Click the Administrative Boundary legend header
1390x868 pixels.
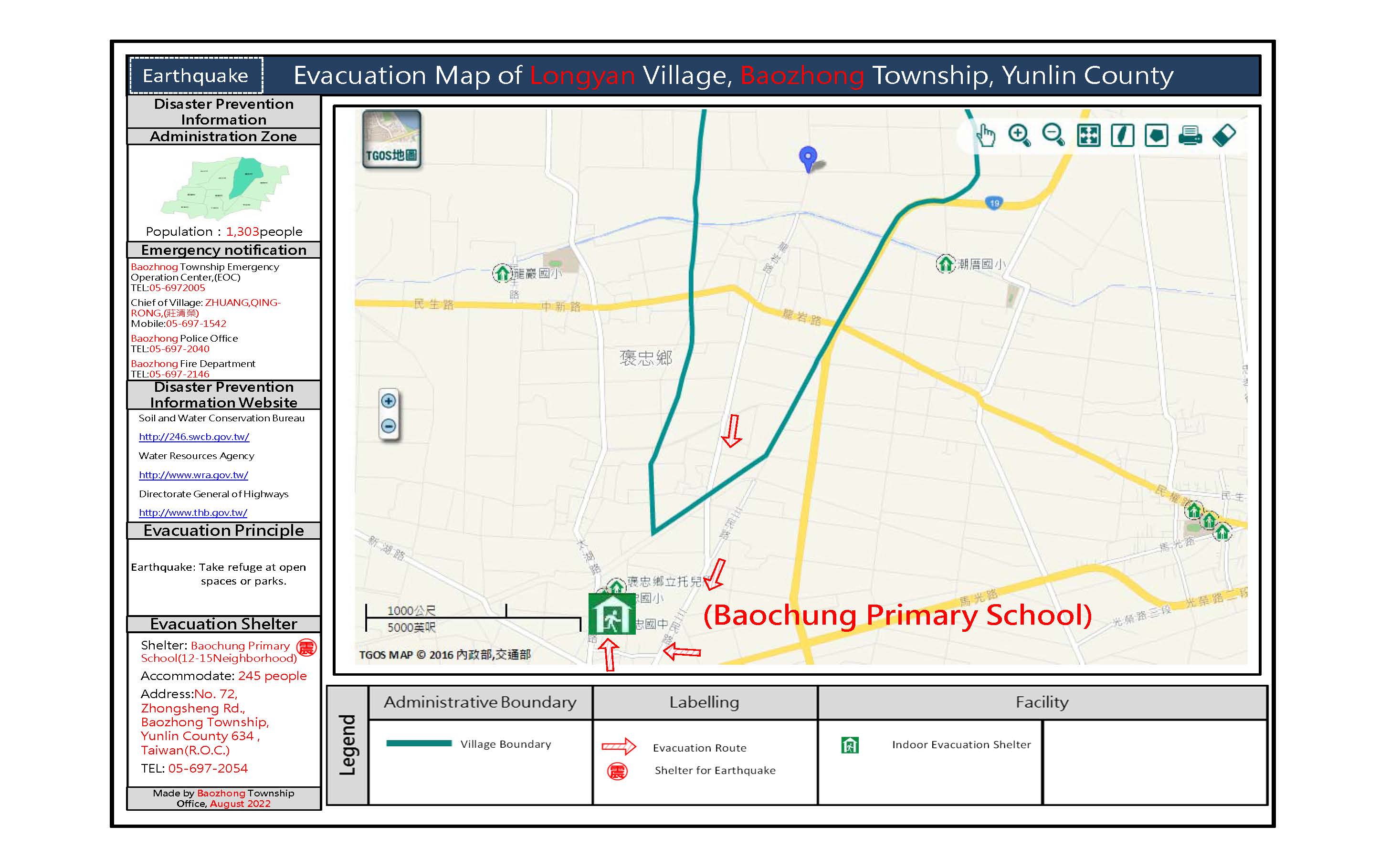(x=480, y=702)
